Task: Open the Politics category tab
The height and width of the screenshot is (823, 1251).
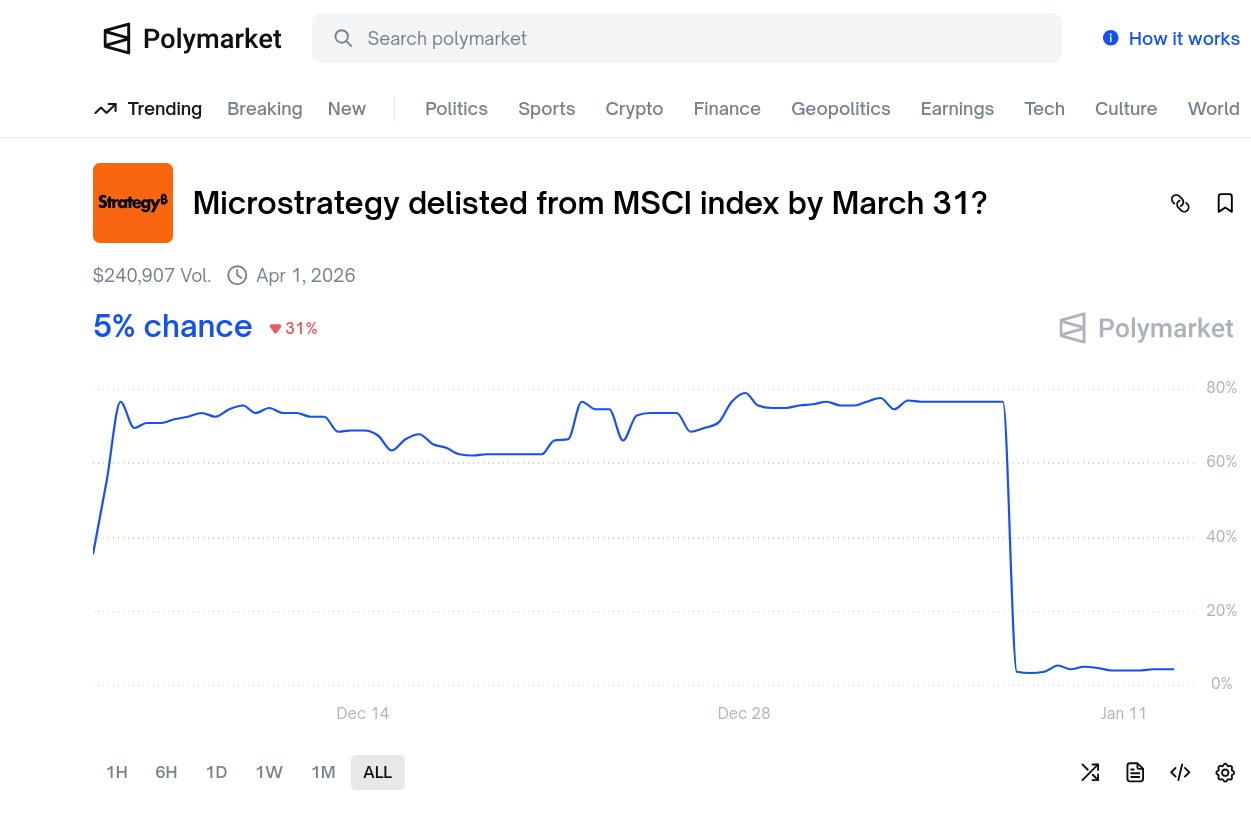Action: coord(456,109)
